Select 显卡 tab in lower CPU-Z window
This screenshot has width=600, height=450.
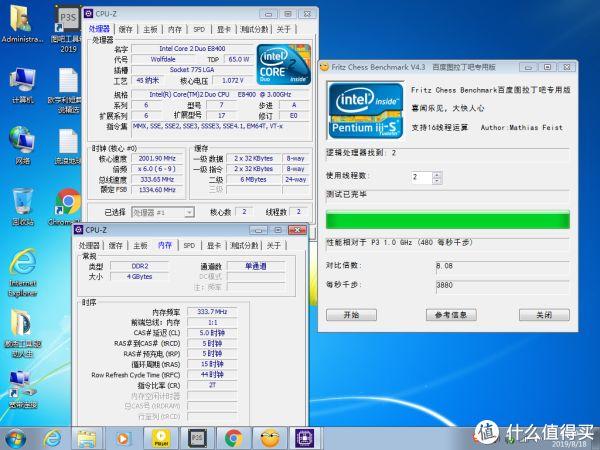point(214,246)
